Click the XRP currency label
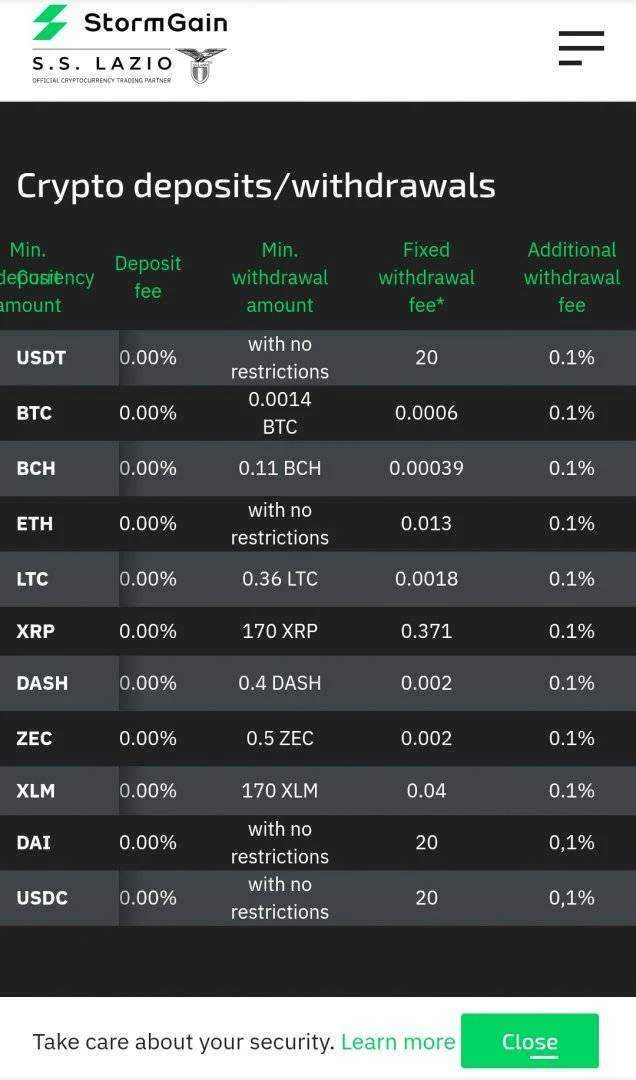 [x=36, y=631]
